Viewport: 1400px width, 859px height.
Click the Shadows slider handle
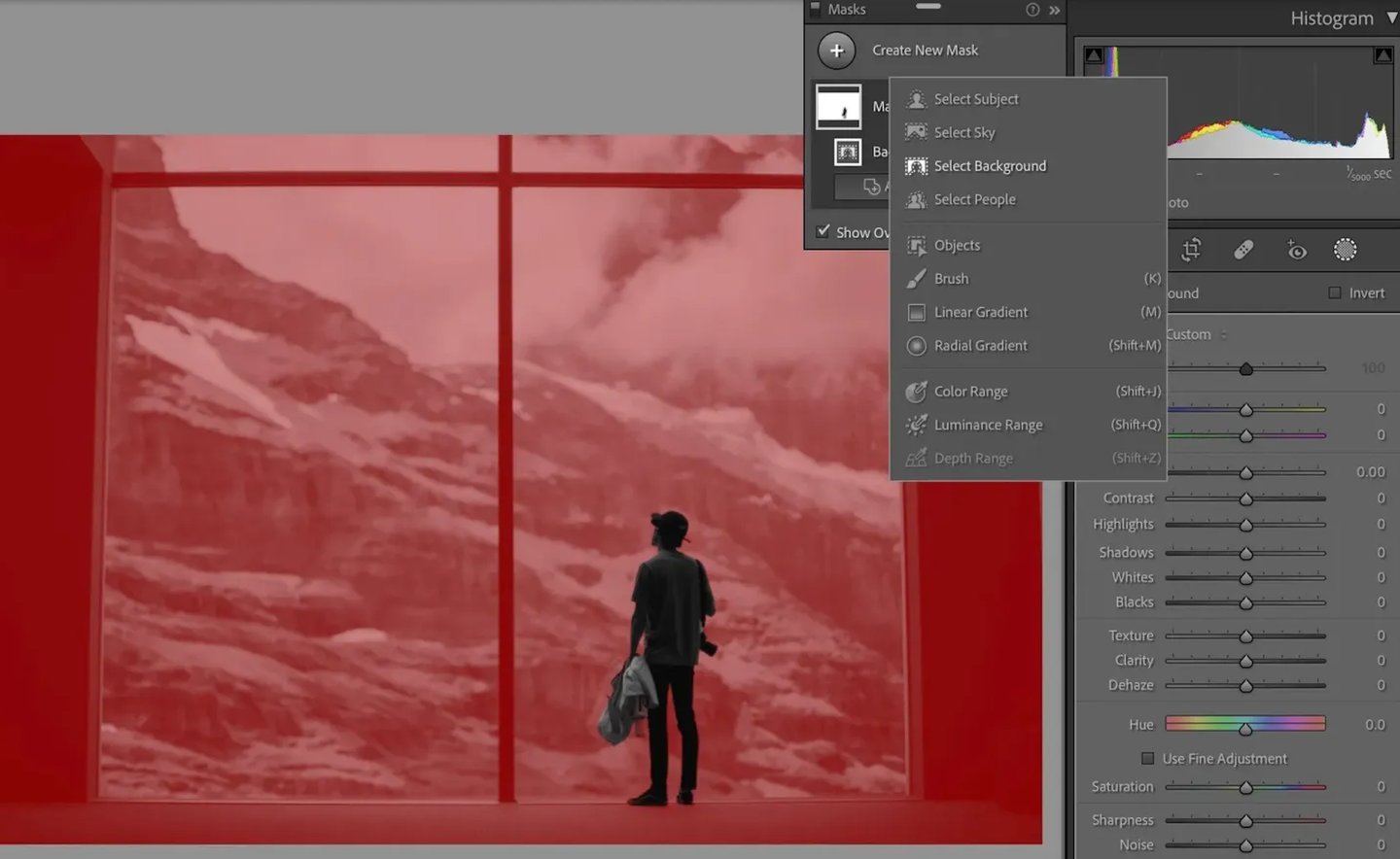1245,554
